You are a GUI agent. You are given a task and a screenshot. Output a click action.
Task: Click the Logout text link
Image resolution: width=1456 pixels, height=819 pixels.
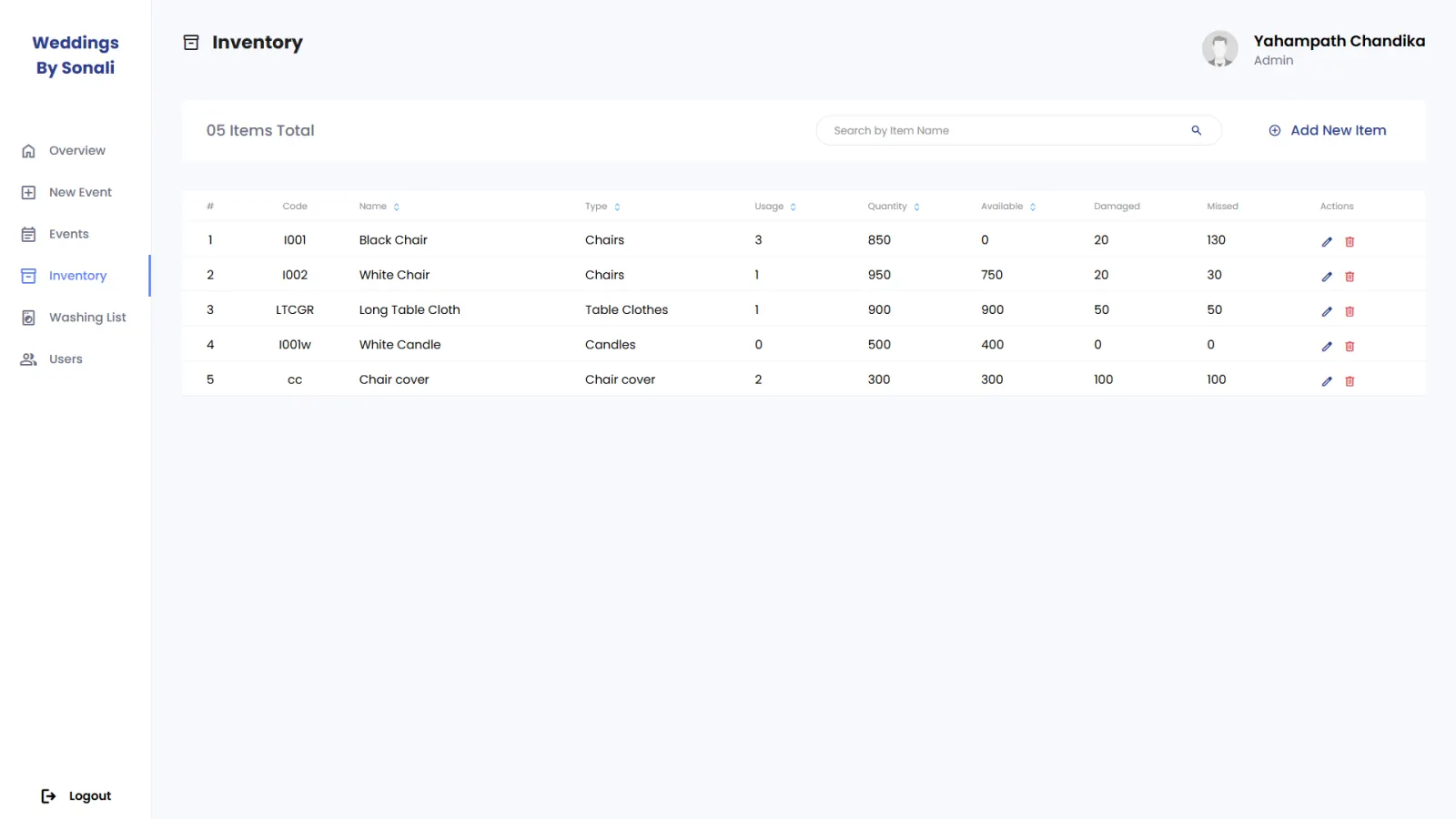(90, 796)
